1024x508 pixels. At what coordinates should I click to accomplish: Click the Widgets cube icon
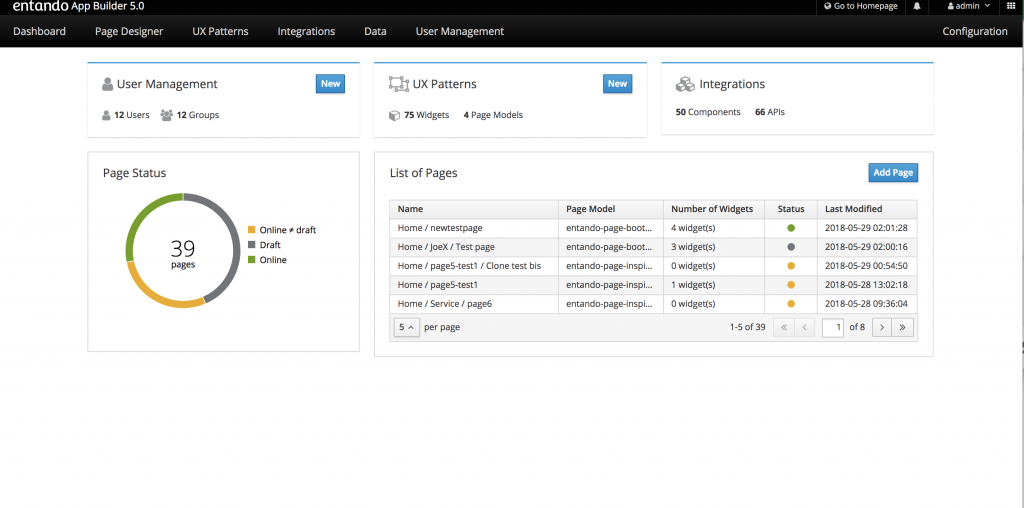[x=394, y=115]
